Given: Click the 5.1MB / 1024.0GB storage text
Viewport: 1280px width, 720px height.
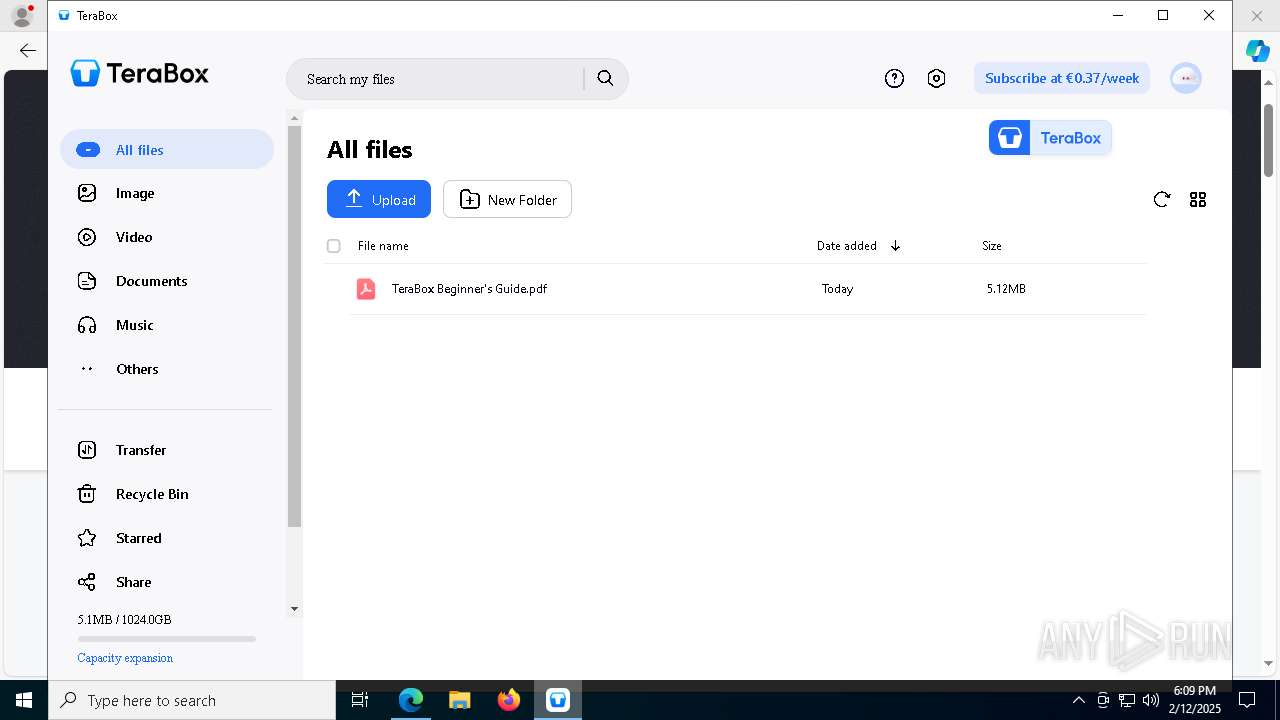Looking at the screenshot, I should [x=125, y=620].
